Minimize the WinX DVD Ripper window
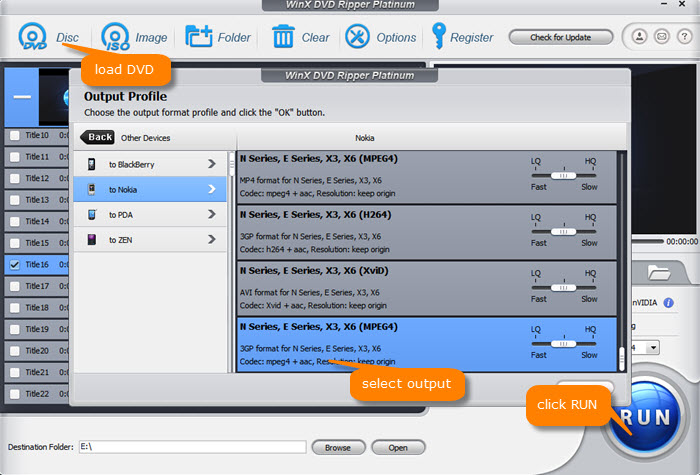The height and width of the screenshot is (475, 700). click(664, 4)
